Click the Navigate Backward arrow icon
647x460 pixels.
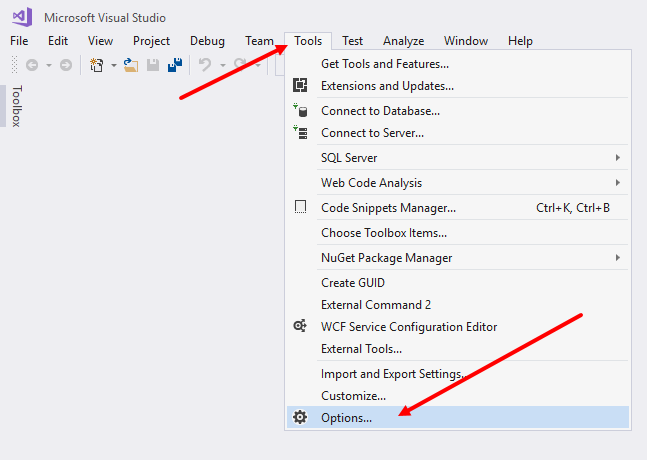(32, 65)
